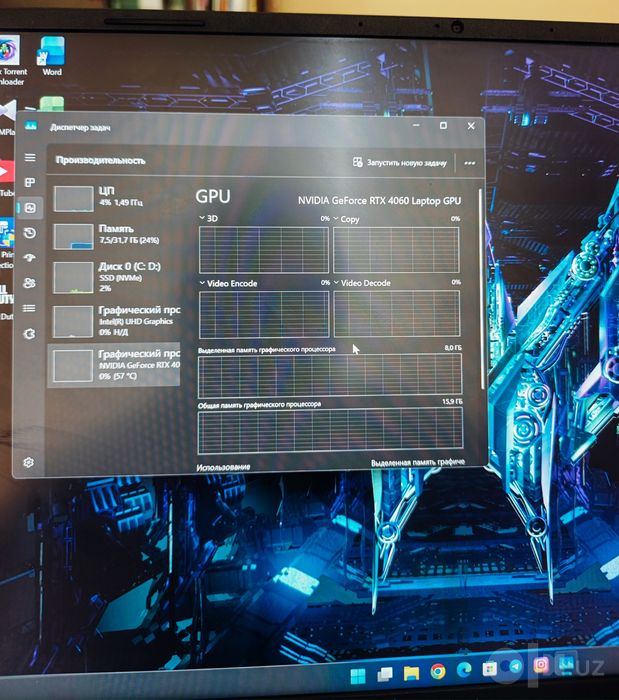Select the Память performance entry
The width and height of the screenshot is (619, 700).
(x=114, y=236)
